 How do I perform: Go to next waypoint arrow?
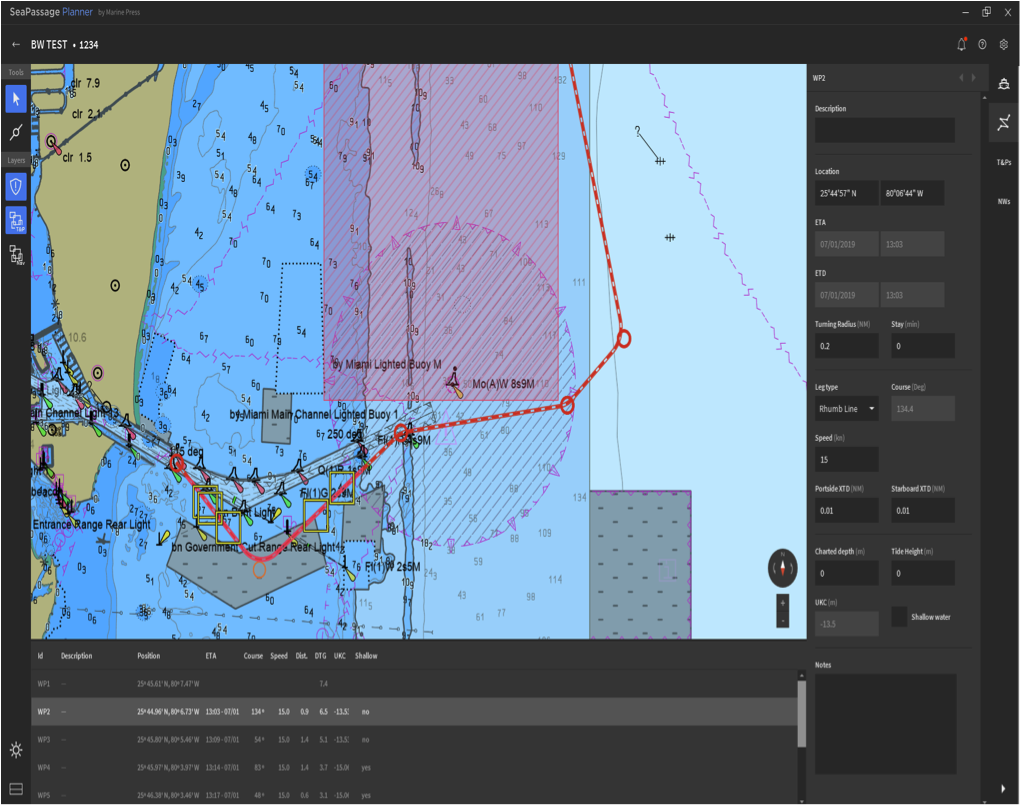click(974, 78)
